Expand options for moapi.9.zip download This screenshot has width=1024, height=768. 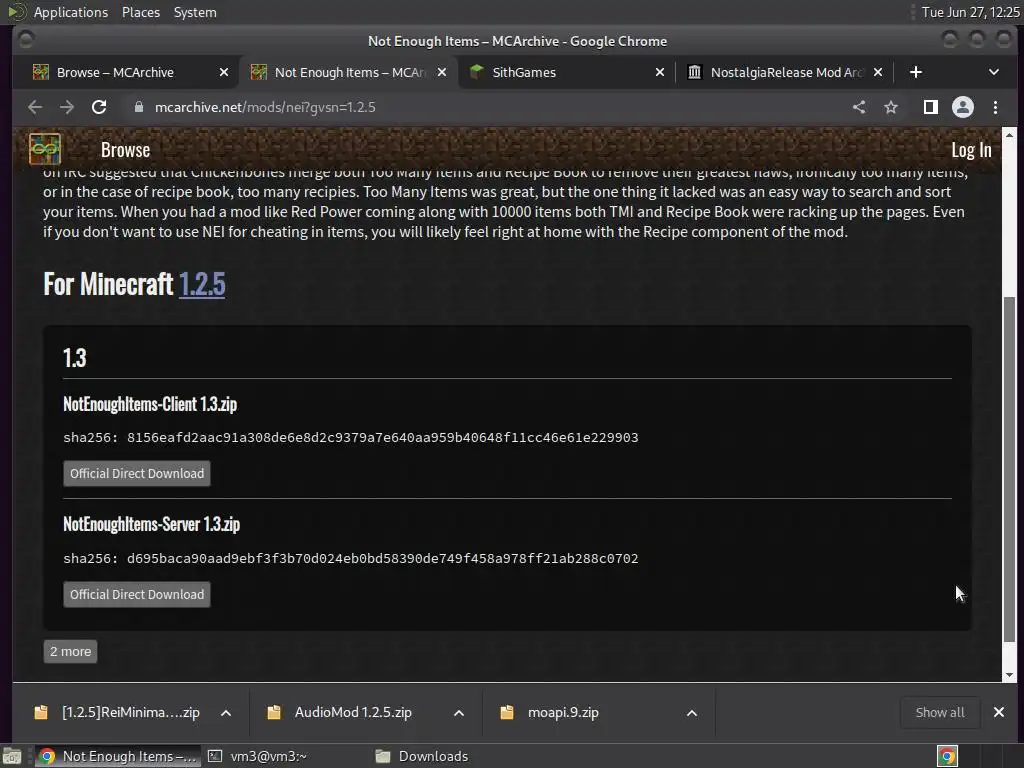tap(692, 713)
